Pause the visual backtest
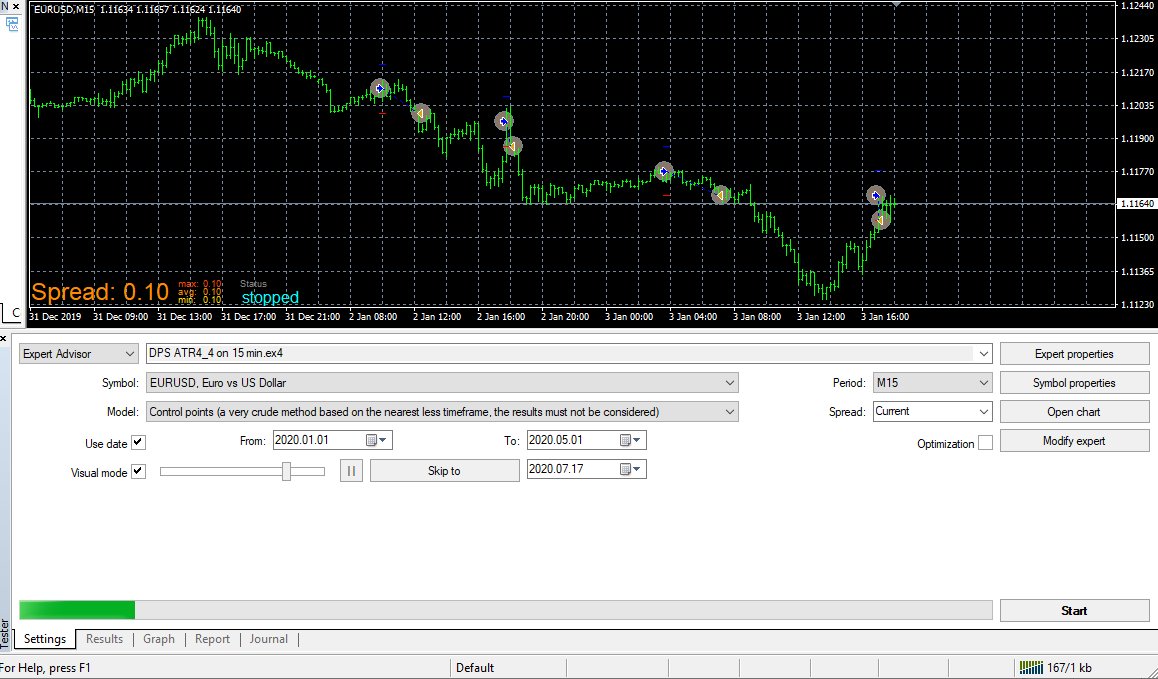1158x679 pixels. click(352, 471)
